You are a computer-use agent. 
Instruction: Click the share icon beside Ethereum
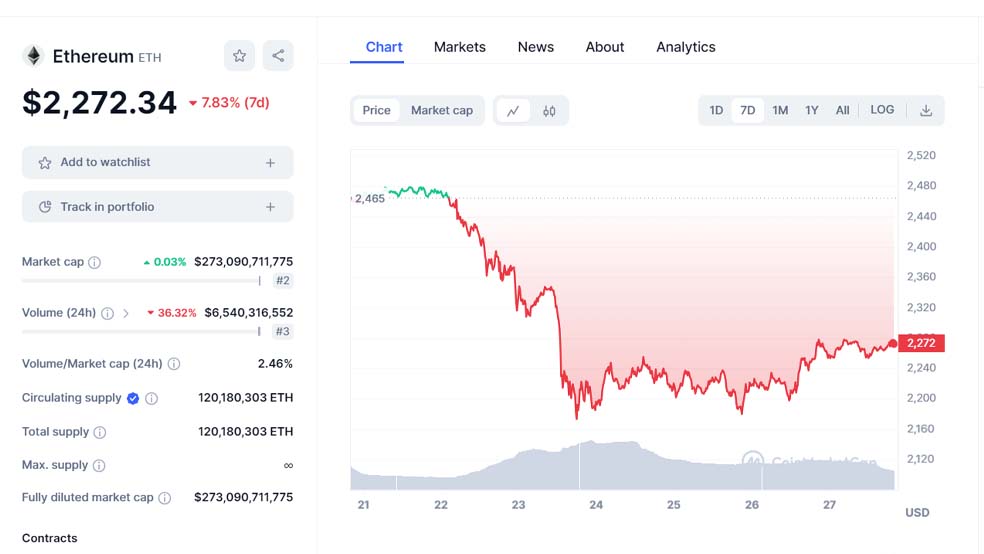[278, 56]
